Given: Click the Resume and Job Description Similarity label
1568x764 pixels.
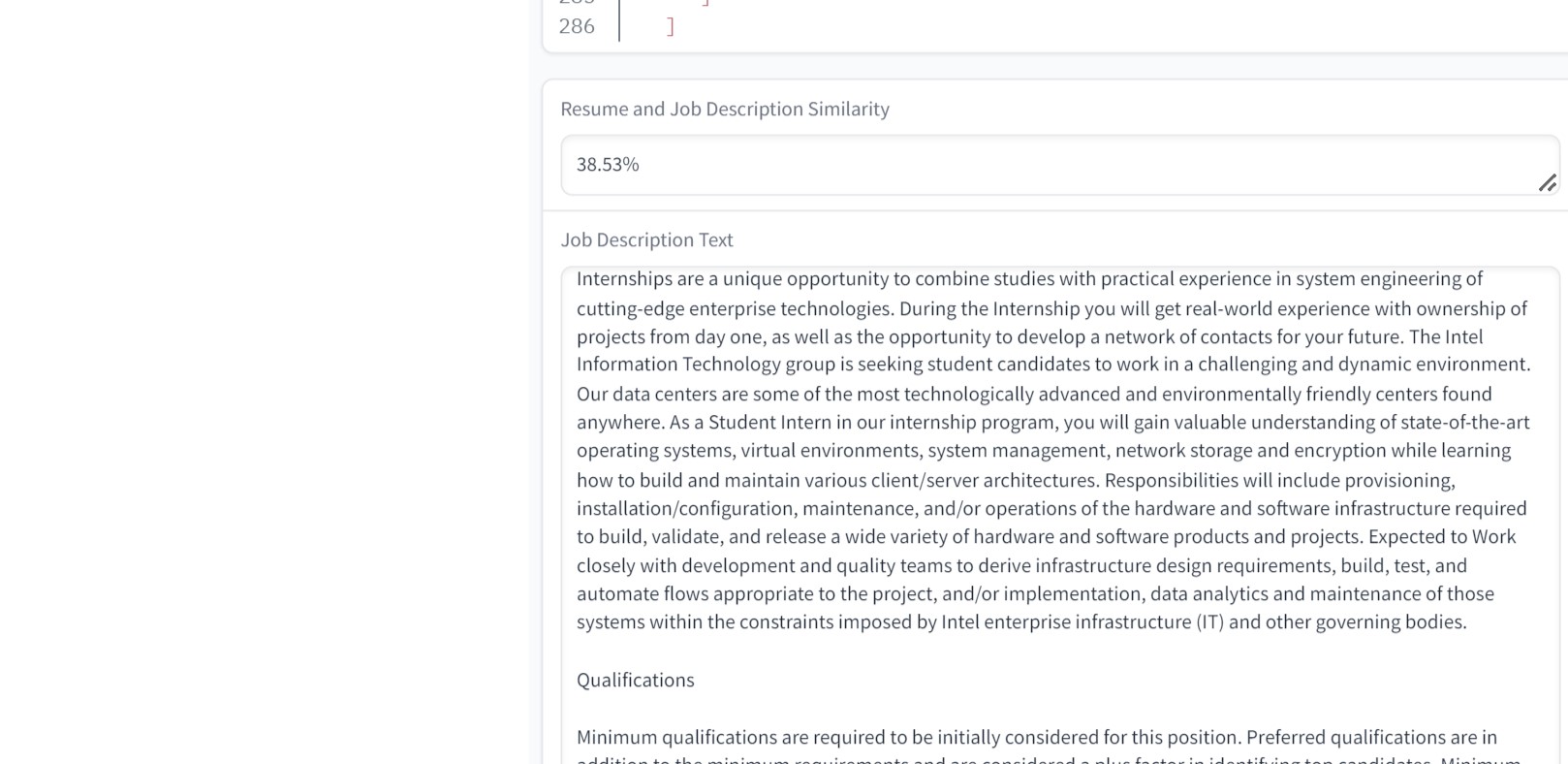Looking at the screenshot, I should click(724, 109).
